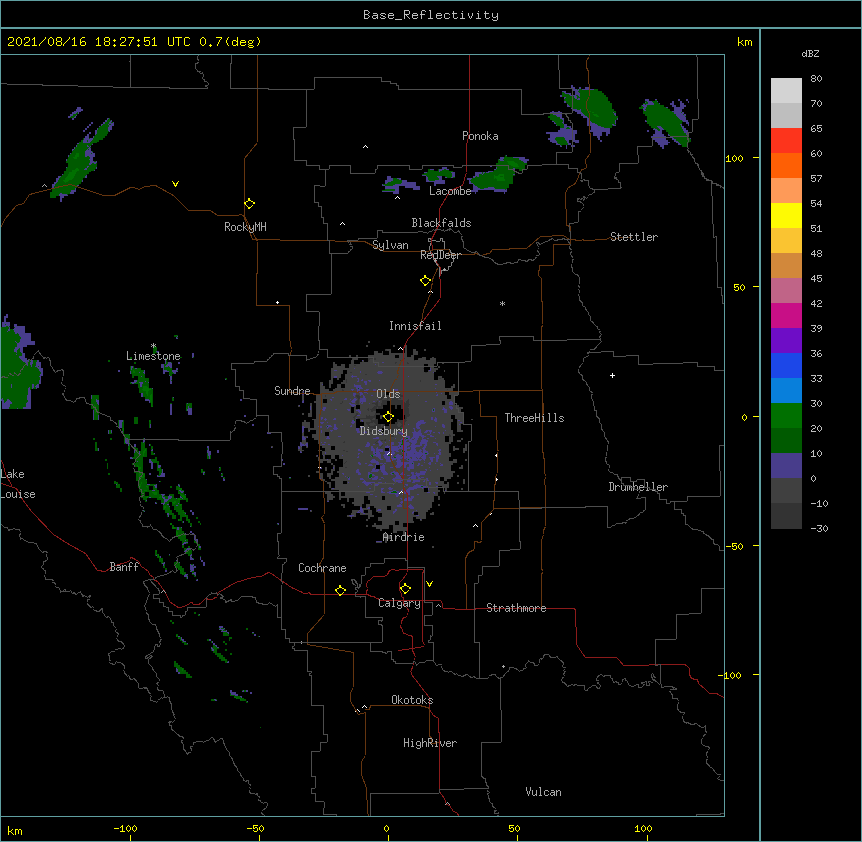Viewport: 862px width, 842px height.
Task: Select the indigo 0-10 dBZ legend swatch
Action: pos(786,466)
